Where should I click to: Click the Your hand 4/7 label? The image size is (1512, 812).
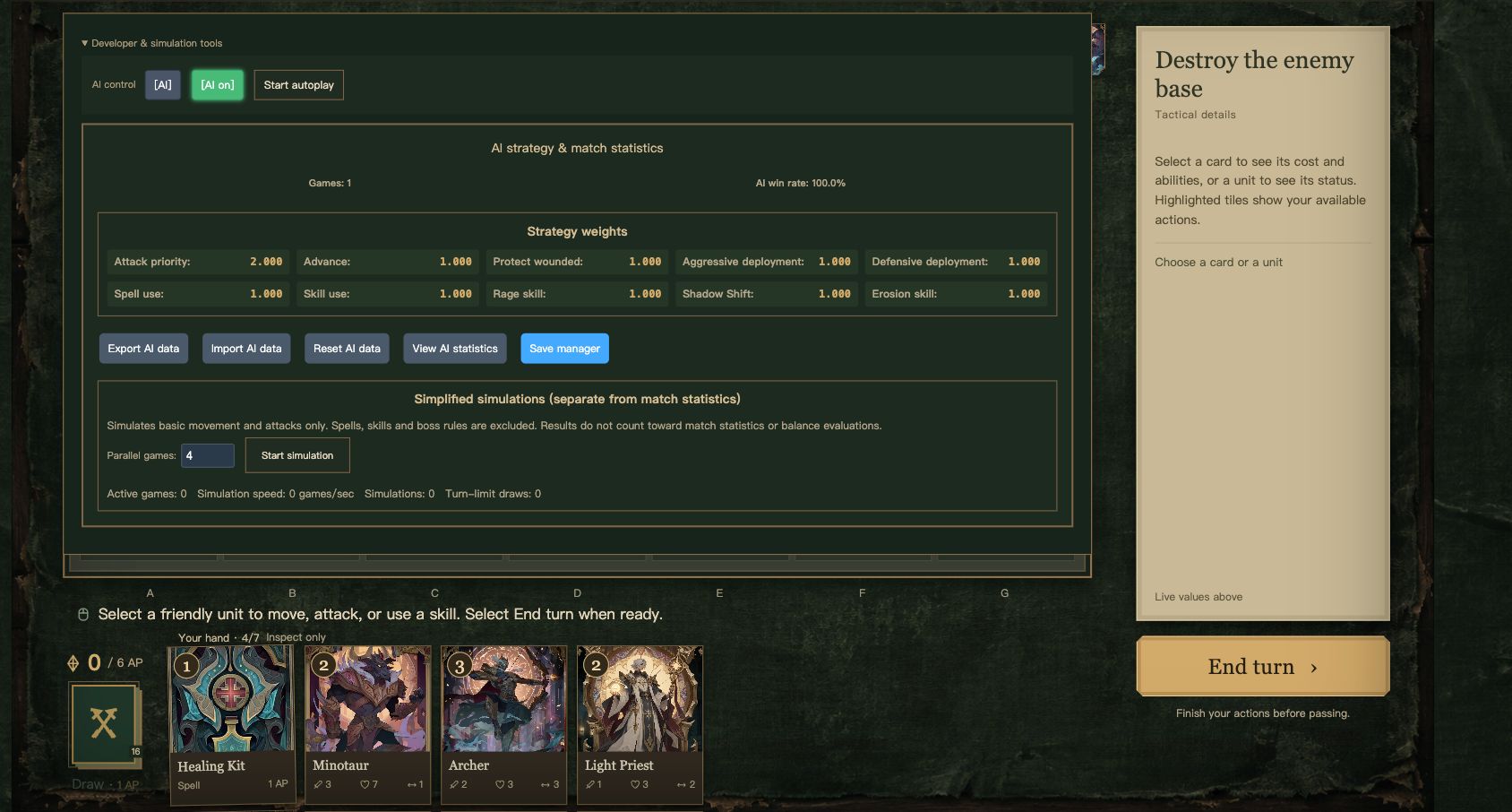point(219,638)
